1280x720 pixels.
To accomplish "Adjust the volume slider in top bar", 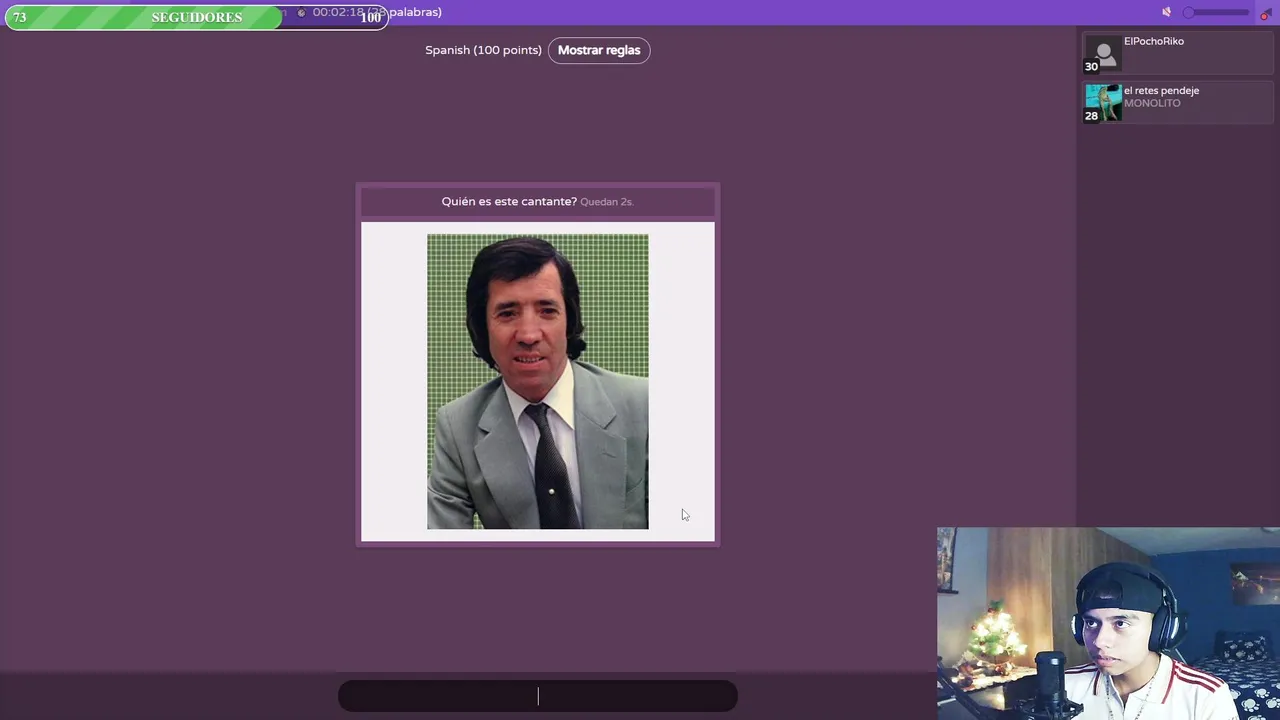I will pyautogui.click(x=1215, y=12).
